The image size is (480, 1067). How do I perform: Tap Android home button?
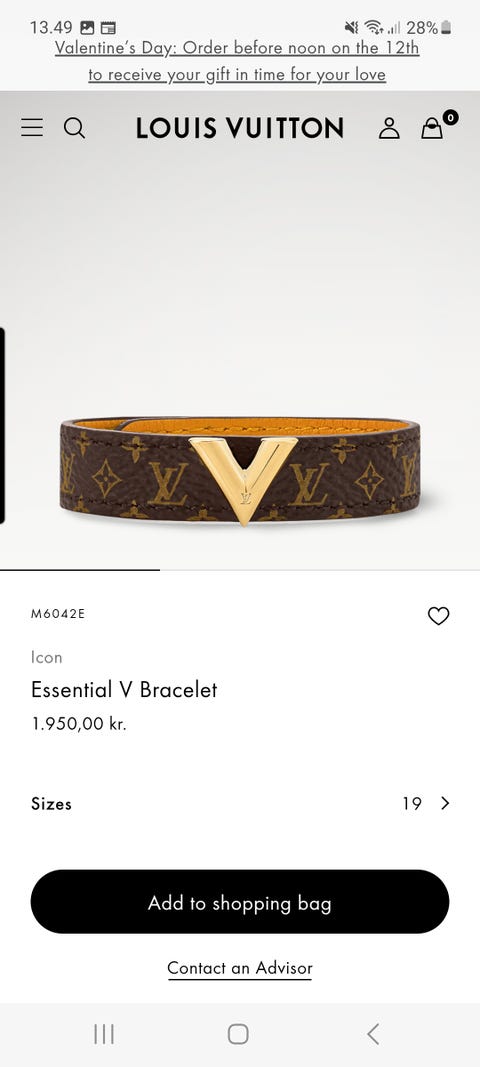tap(238, 1034)
